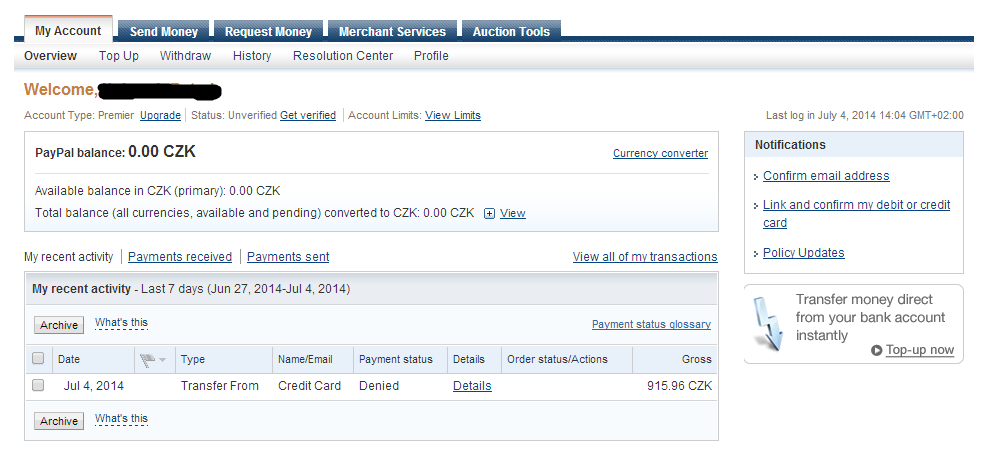Open the Resolution Center menu item
Screen dimensions: 983x470
(x=343, y=56)
